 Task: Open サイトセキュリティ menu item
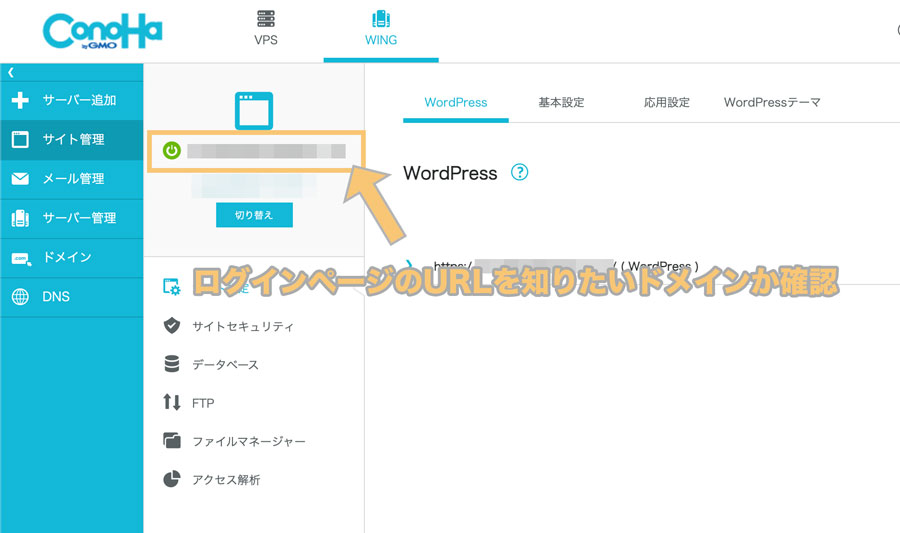[x=243, y=326]
